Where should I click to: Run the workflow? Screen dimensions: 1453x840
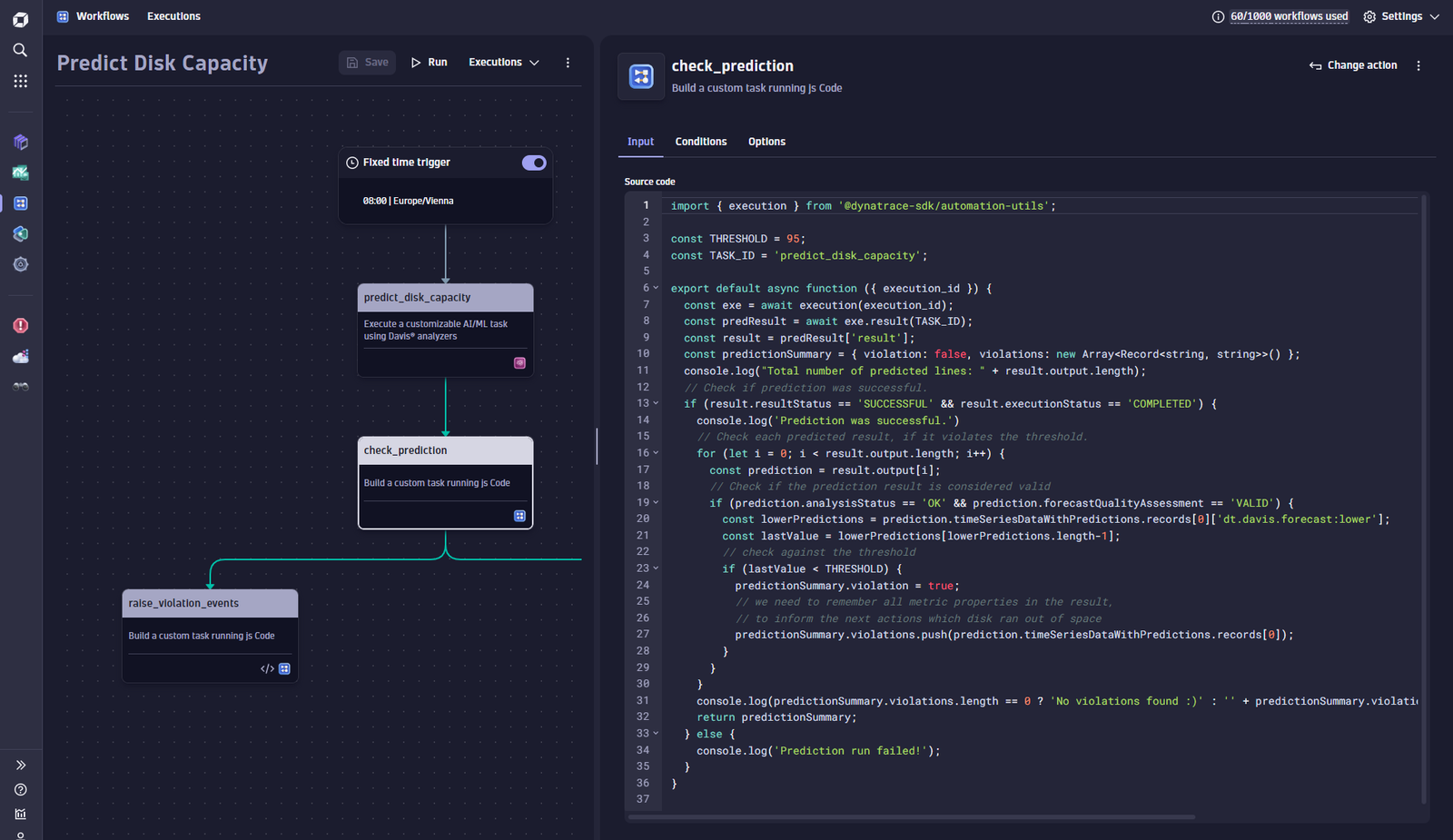click(x=429, y=63)
